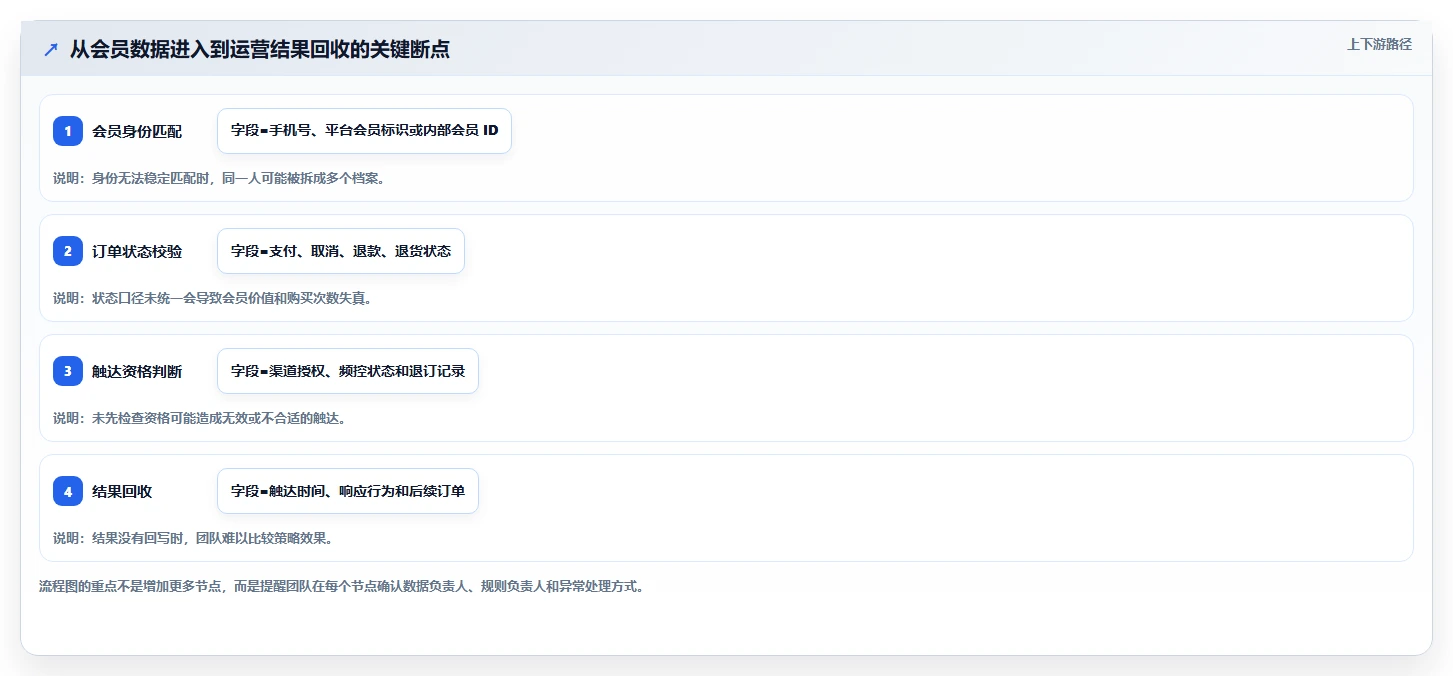The image size is (1453, 676).
Task: Click the number 4 step badge
Action: (x=68, y=491)
